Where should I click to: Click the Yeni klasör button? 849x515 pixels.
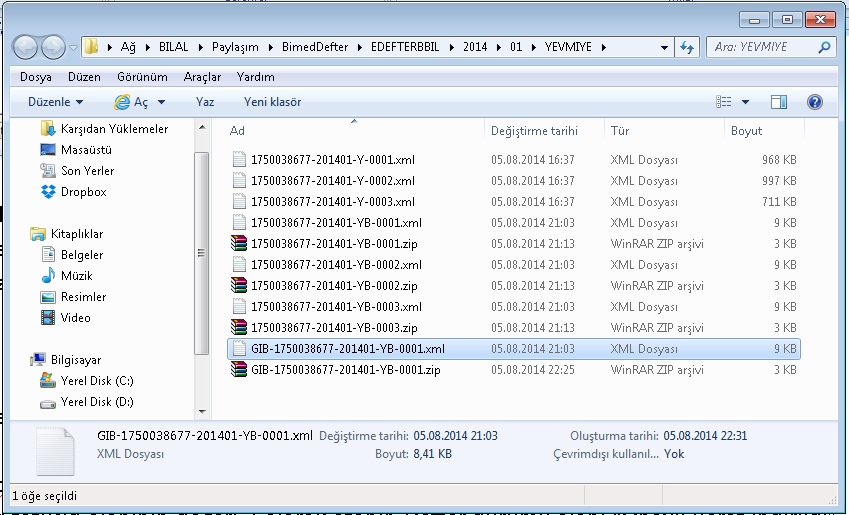coord(272,102)
